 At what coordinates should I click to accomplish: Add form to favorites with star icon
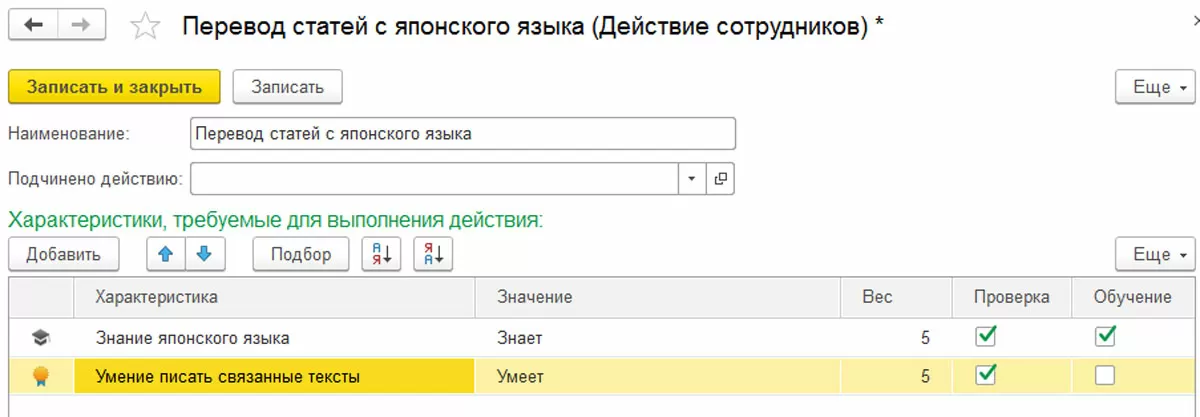click(146, 27)
